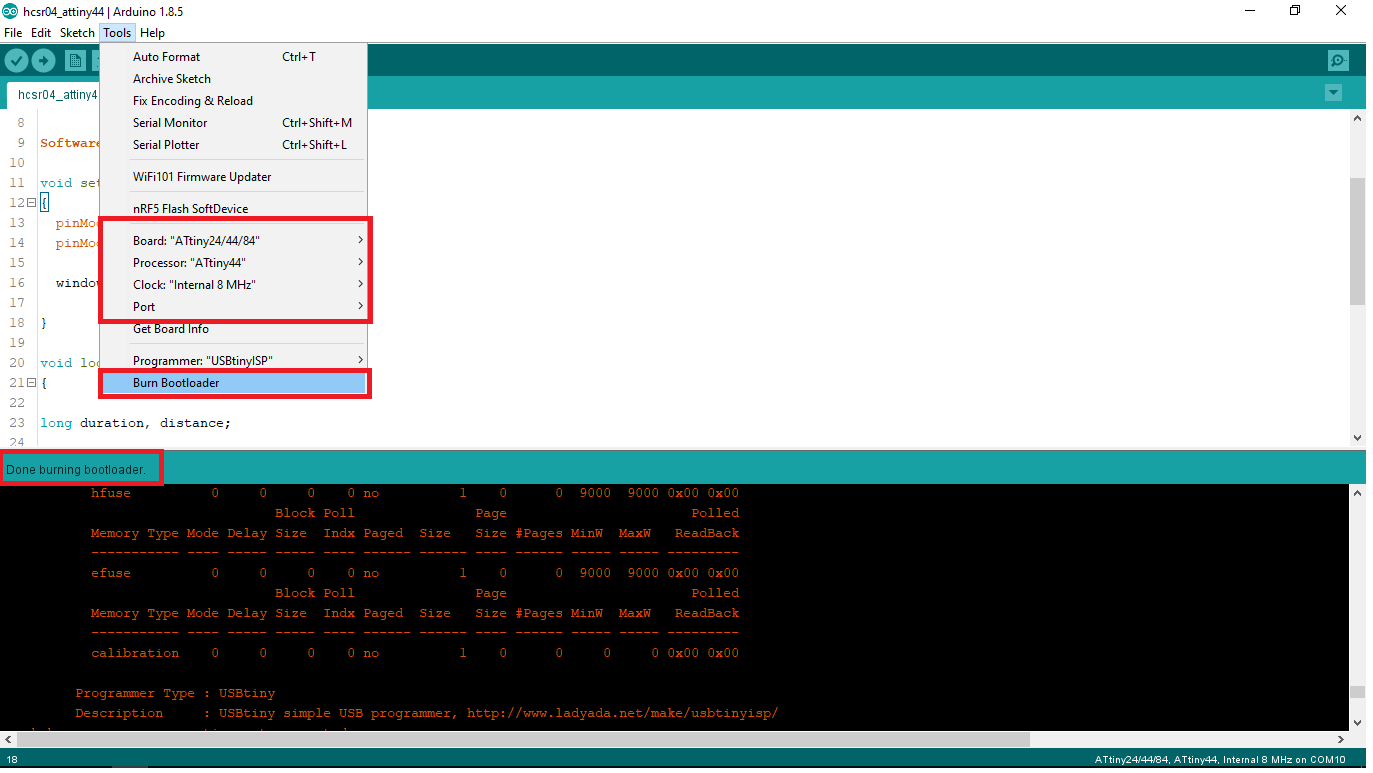Click line number 18 in status bar
This screenshot has height=773, width=1373.
click(x=12, y=760)
